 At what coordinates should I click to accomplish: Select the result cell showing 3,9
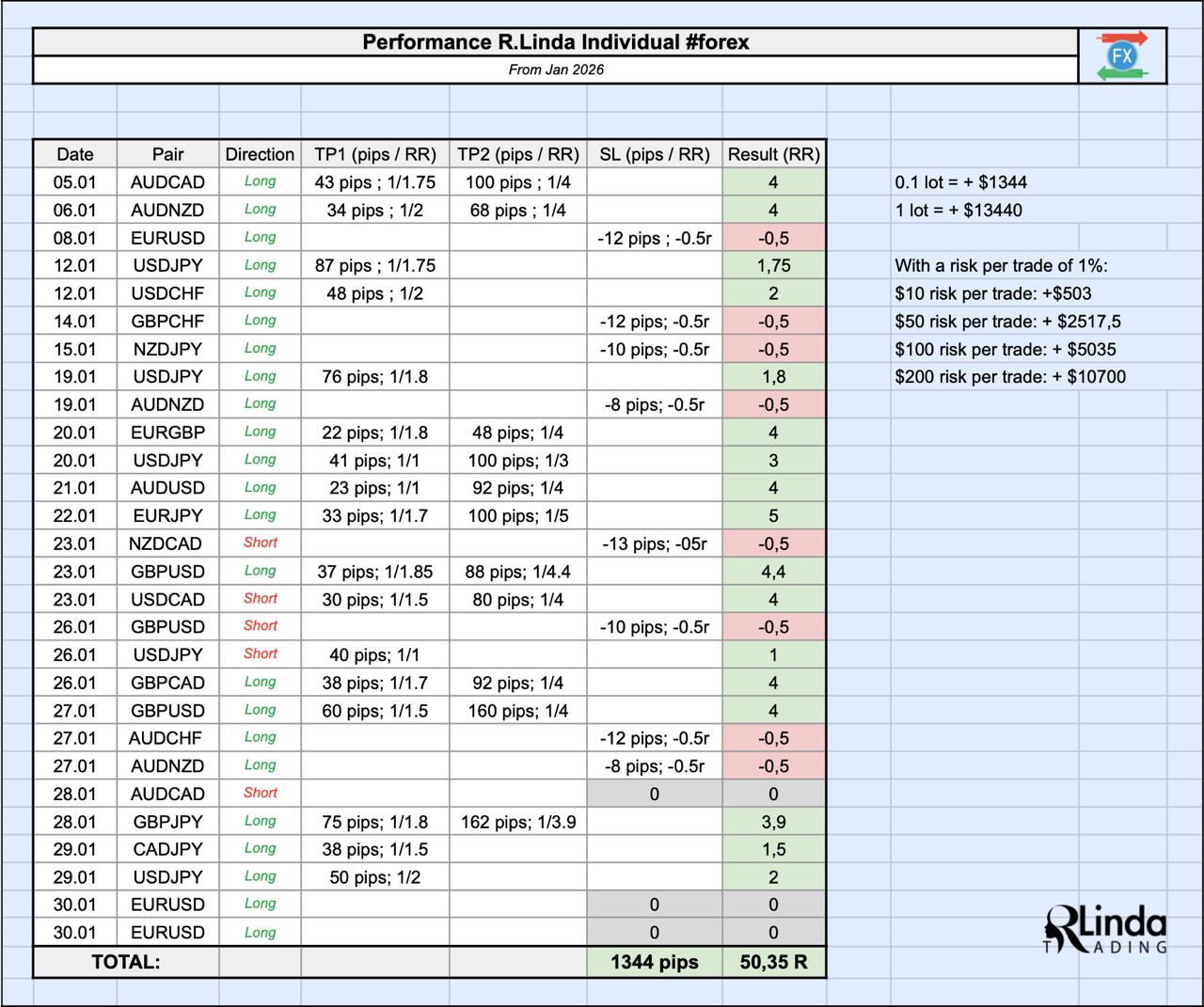click(x=774, y=822)
